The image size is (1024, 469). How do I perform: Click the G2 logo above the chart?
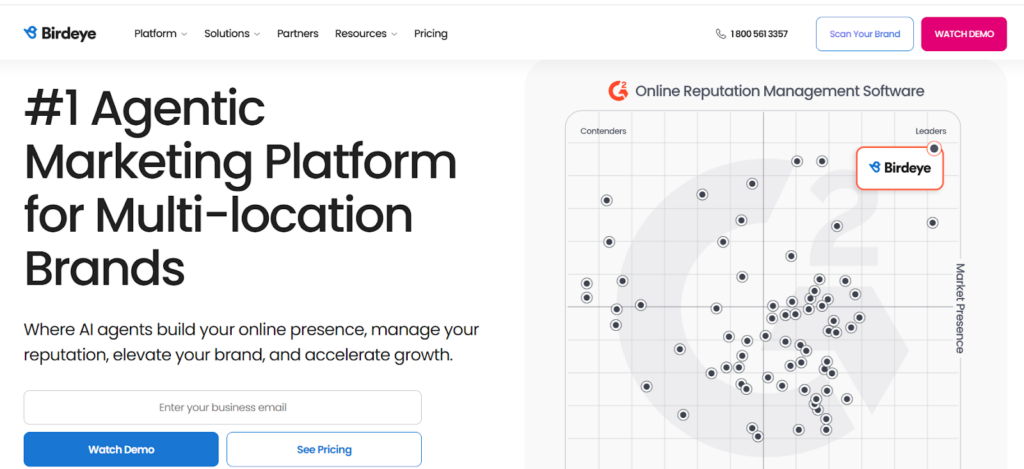(x=618, y=91)
